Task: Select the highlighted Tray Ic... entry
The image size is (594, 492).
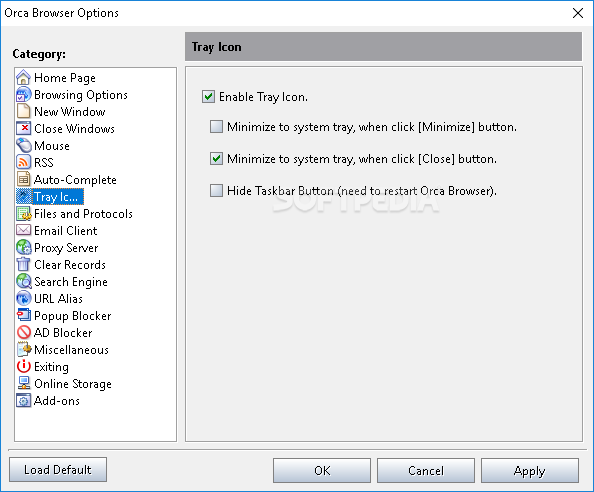Action: point(58,197)
